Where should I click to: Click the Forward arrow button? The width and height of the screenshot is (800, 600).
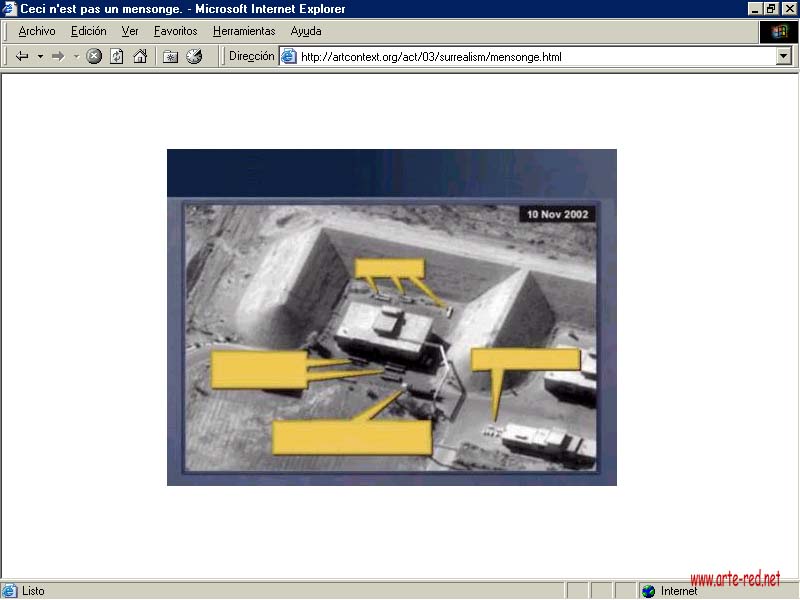58,57
